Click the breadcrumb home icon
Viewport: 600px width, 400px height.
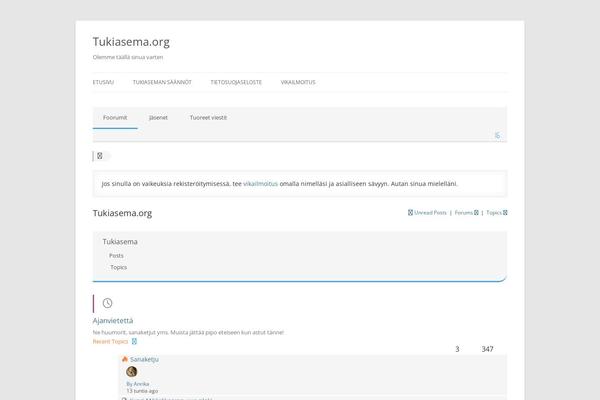tap(99, 156)
